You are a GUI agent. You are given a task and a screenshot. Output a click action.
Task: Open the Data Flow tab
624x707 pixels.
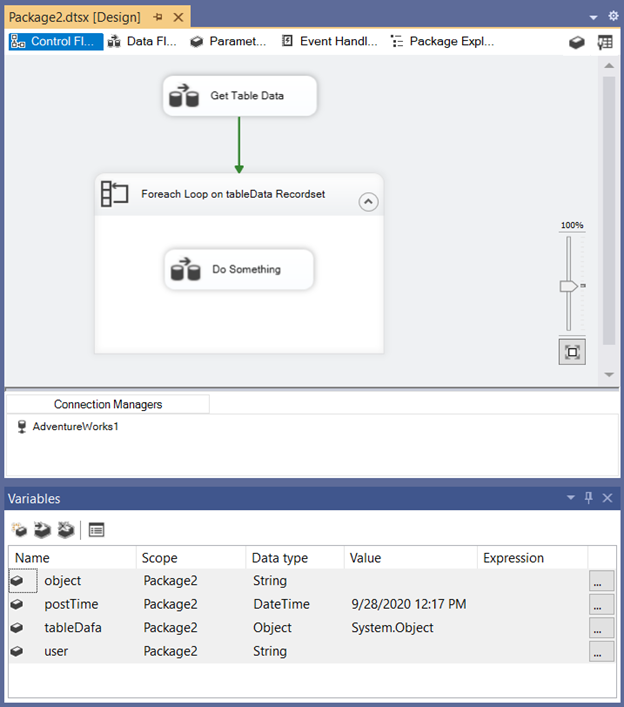(x=142, y=41)
